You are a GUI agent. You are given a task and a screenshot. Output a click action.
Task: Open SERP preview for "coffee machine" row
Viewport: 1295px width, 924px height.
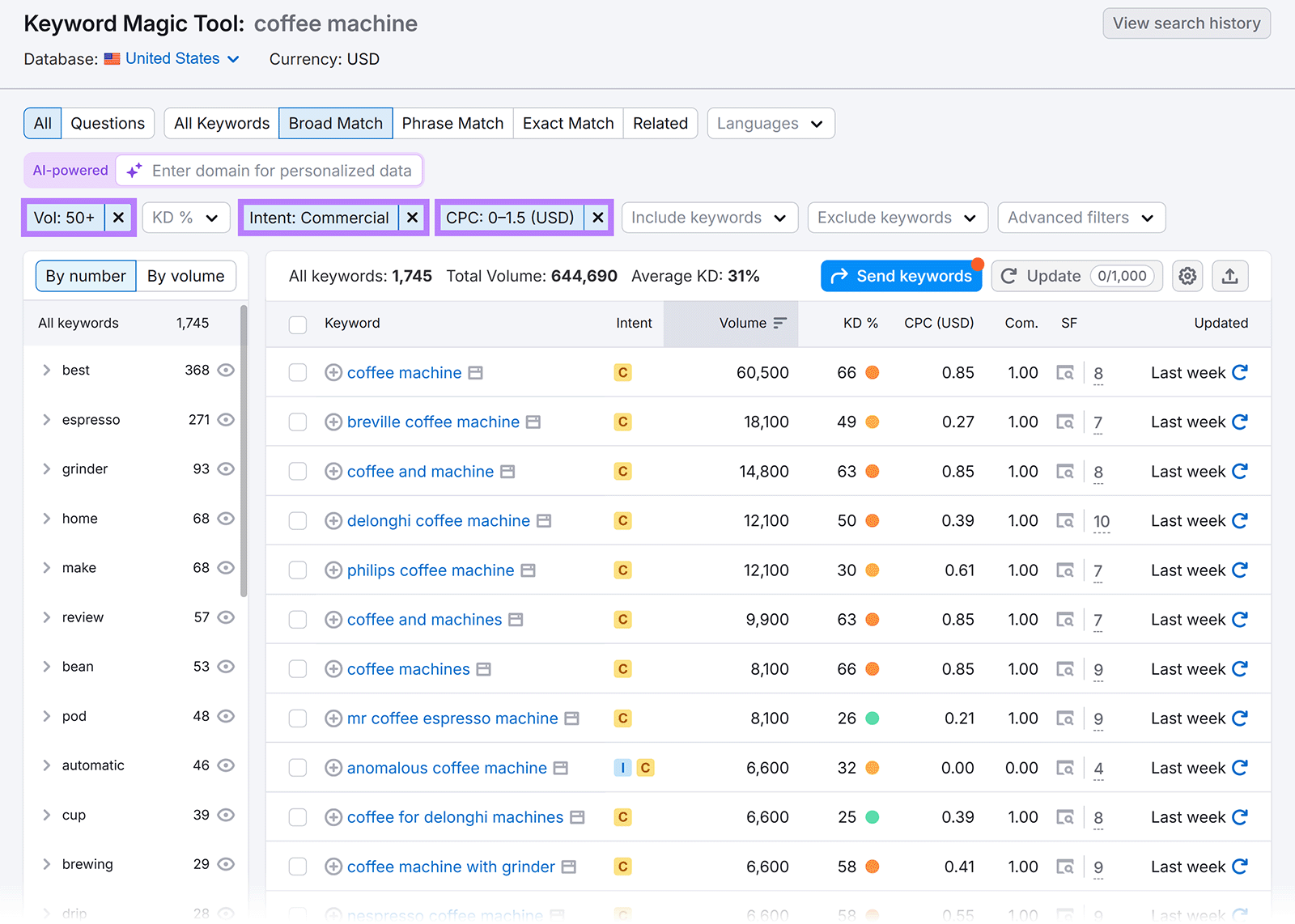[1065, 372]
